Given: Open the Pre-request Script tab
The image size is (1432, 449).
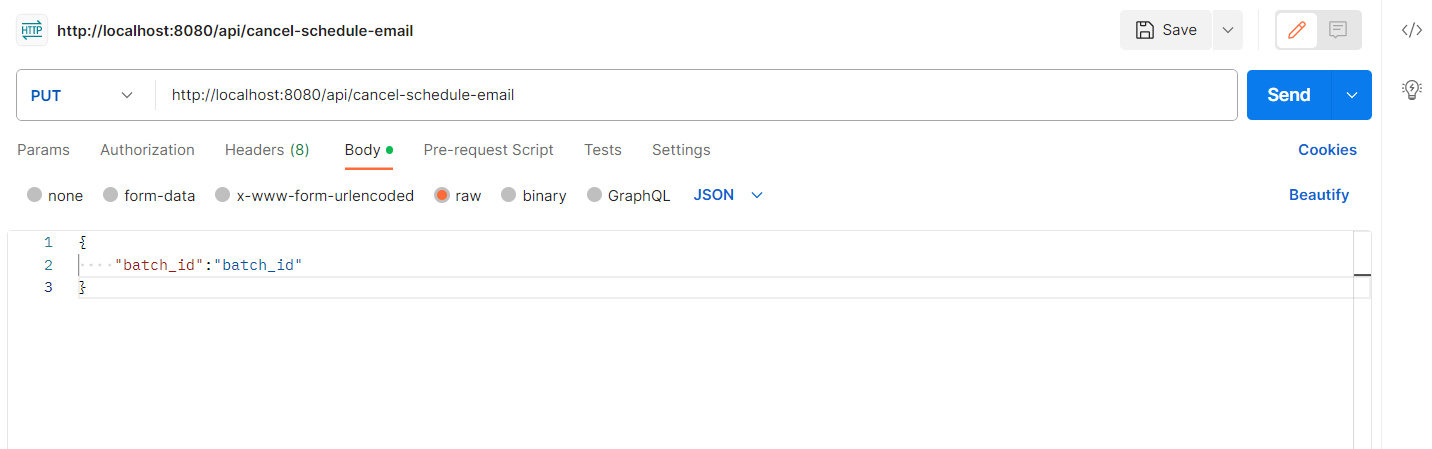Looking at the screenshot, I should [488, 150].
